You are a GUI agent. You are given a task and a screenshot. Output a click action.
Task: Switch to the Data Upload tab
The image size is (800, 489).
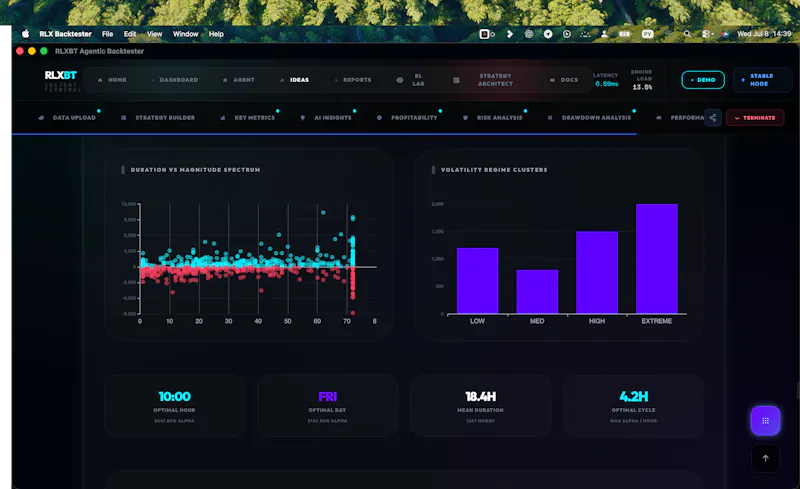pyautogui.click(x=68, y=117)
